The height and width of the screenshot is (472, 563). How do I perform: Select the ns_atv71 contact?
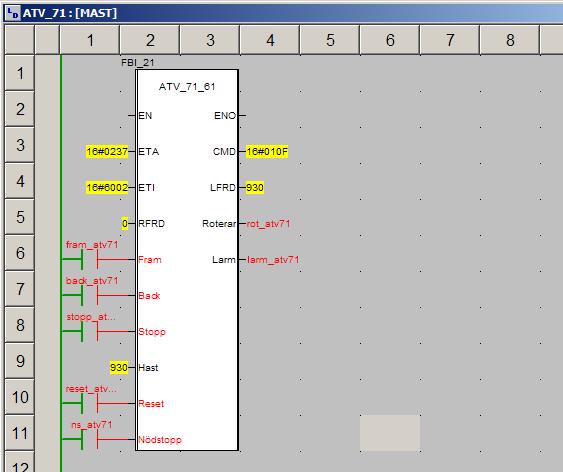(90, 439)
